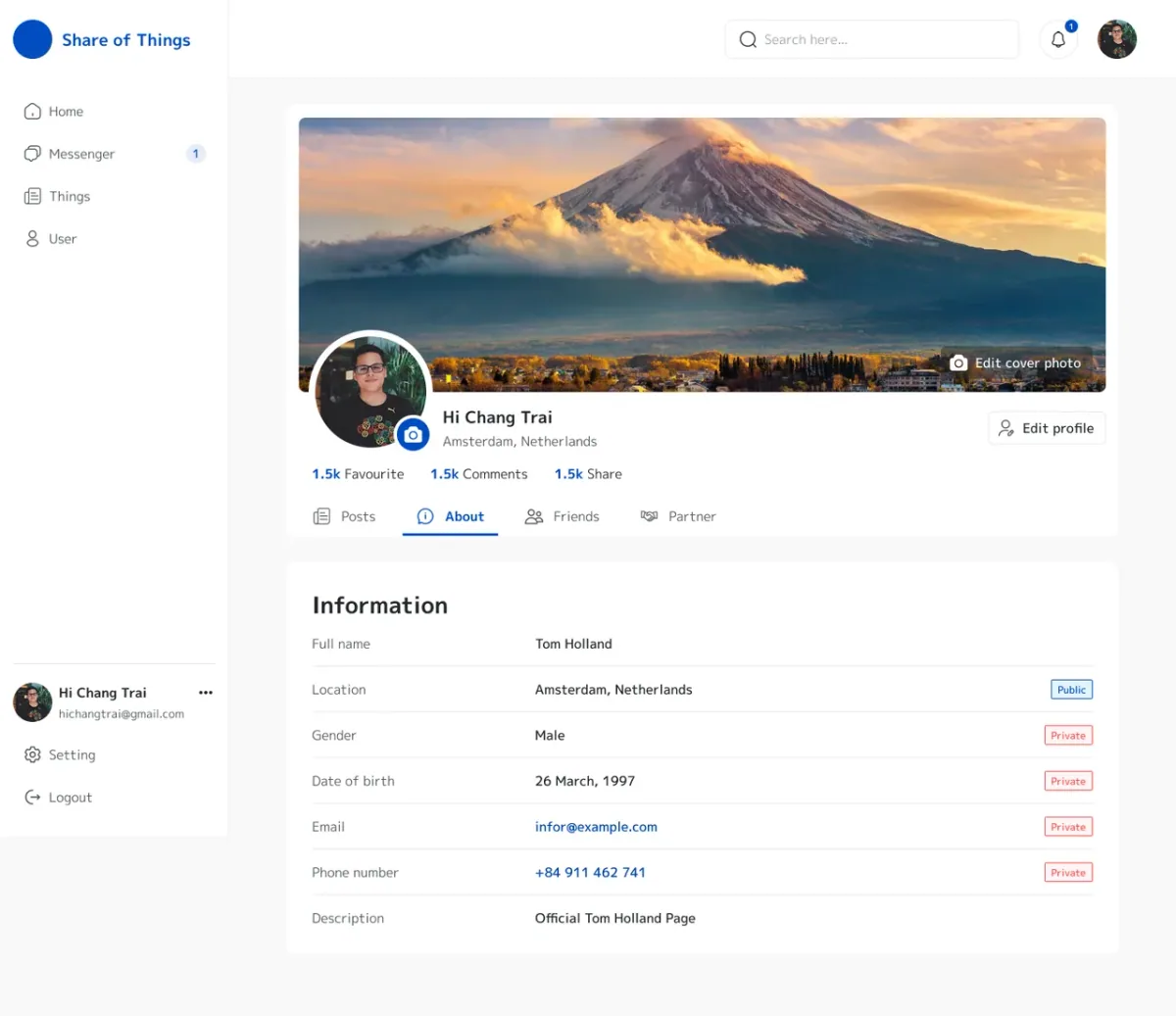Viewport: 1176px width, 1016px height.
Task: Switch to the Posts tab
Action: coord(344,516)
